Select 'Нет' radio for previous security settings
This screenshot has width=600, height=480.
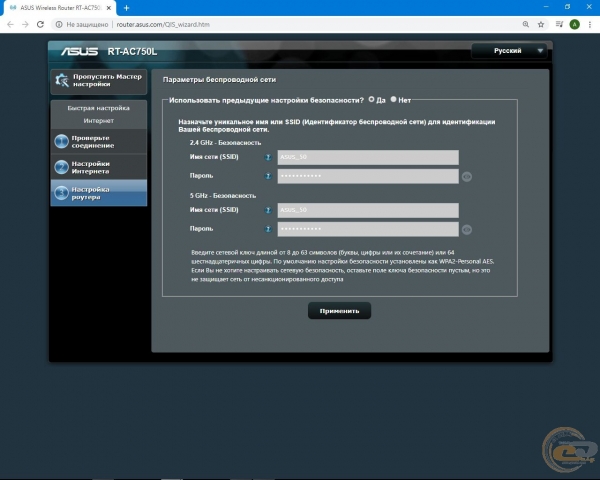[x=394, y=99]
